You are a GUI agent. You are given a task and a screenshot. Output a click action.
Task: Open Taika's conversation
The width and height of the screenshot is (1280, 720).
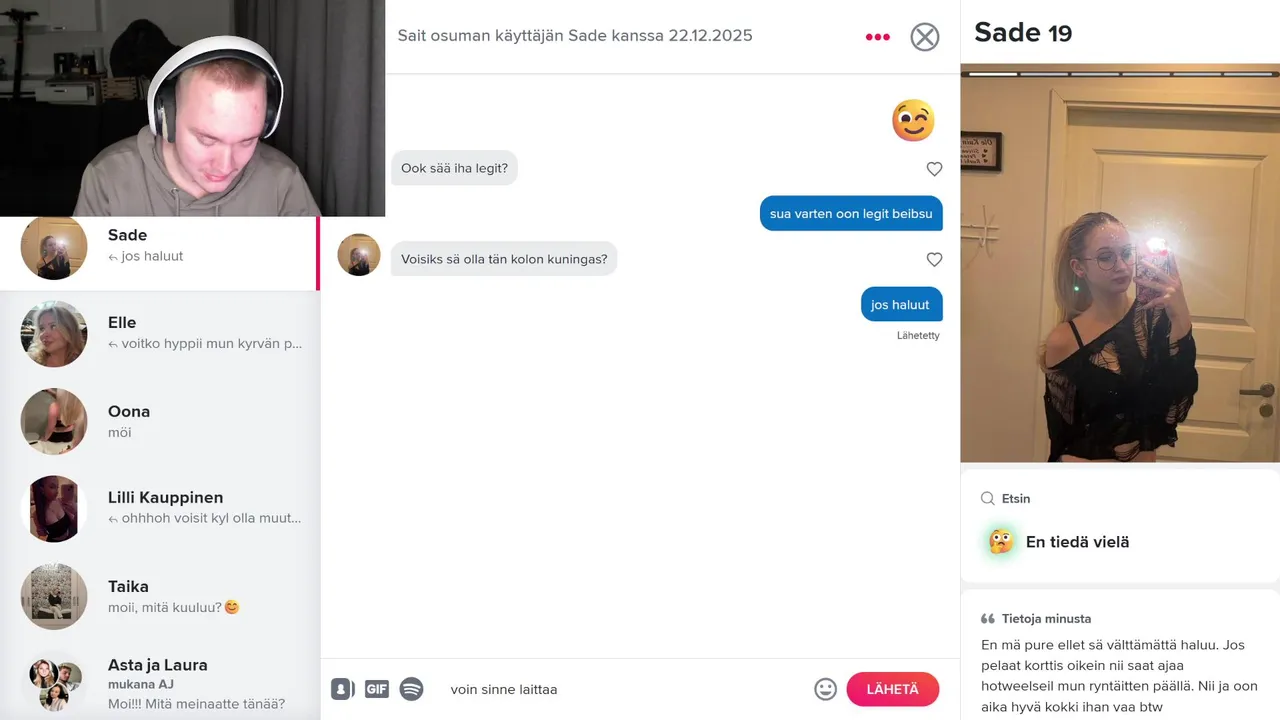point(160,597)
